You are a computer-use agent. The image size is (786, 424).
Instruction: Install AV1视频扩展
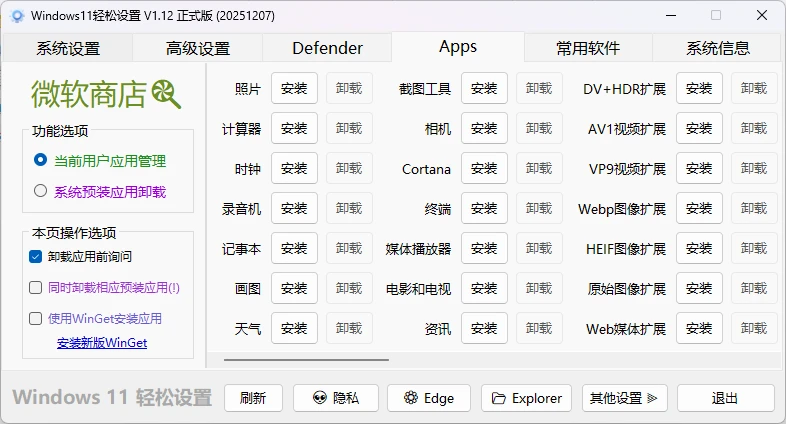point(699,128)
